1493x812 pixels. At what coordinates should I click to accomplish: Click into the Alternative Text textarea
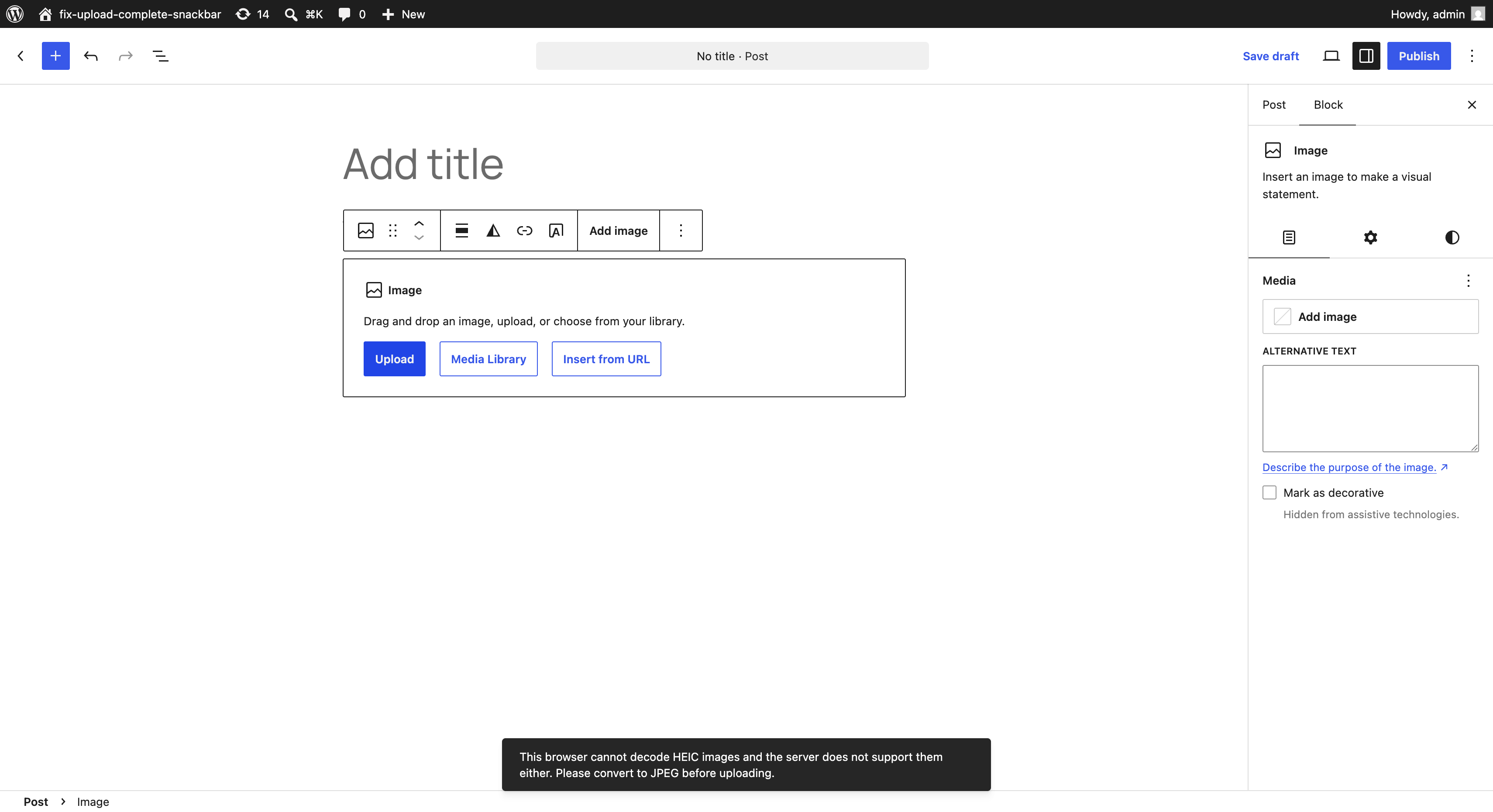[x=1370, y=408]
